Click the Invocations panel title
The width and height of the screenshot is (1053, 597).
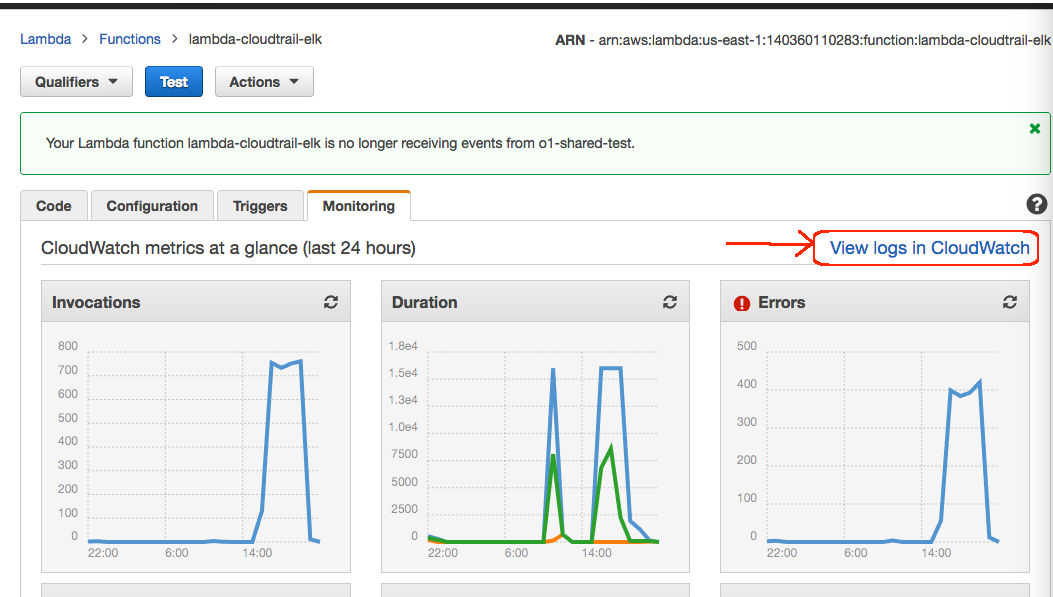(96, 302)
